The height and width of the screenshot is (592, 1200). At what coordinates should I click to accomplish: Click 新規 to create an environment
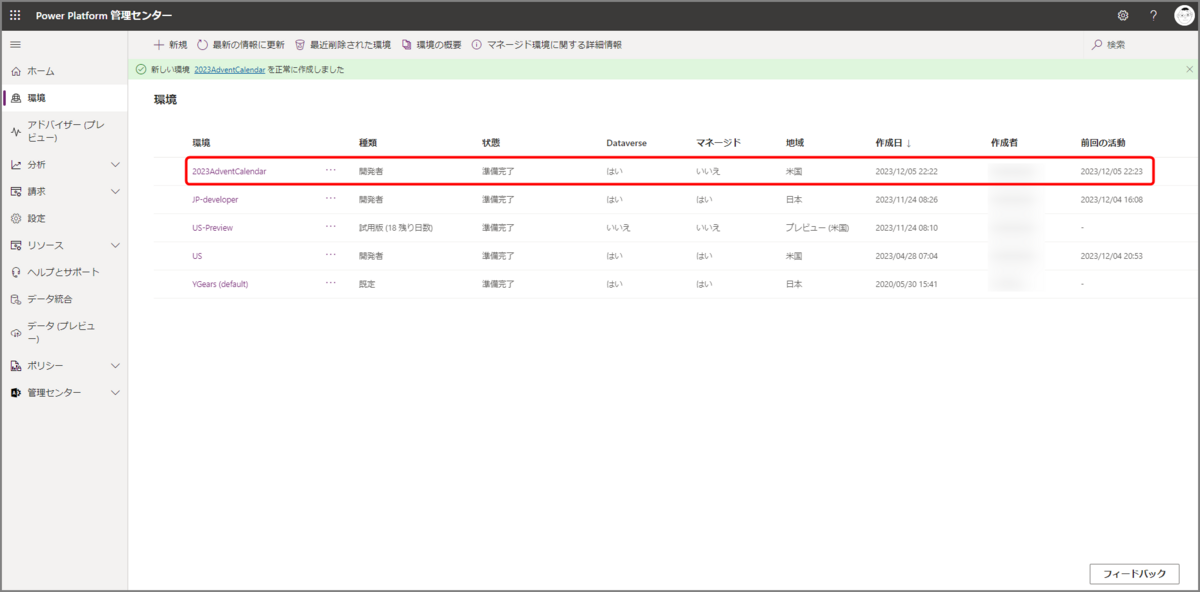[x=169, y=45]
